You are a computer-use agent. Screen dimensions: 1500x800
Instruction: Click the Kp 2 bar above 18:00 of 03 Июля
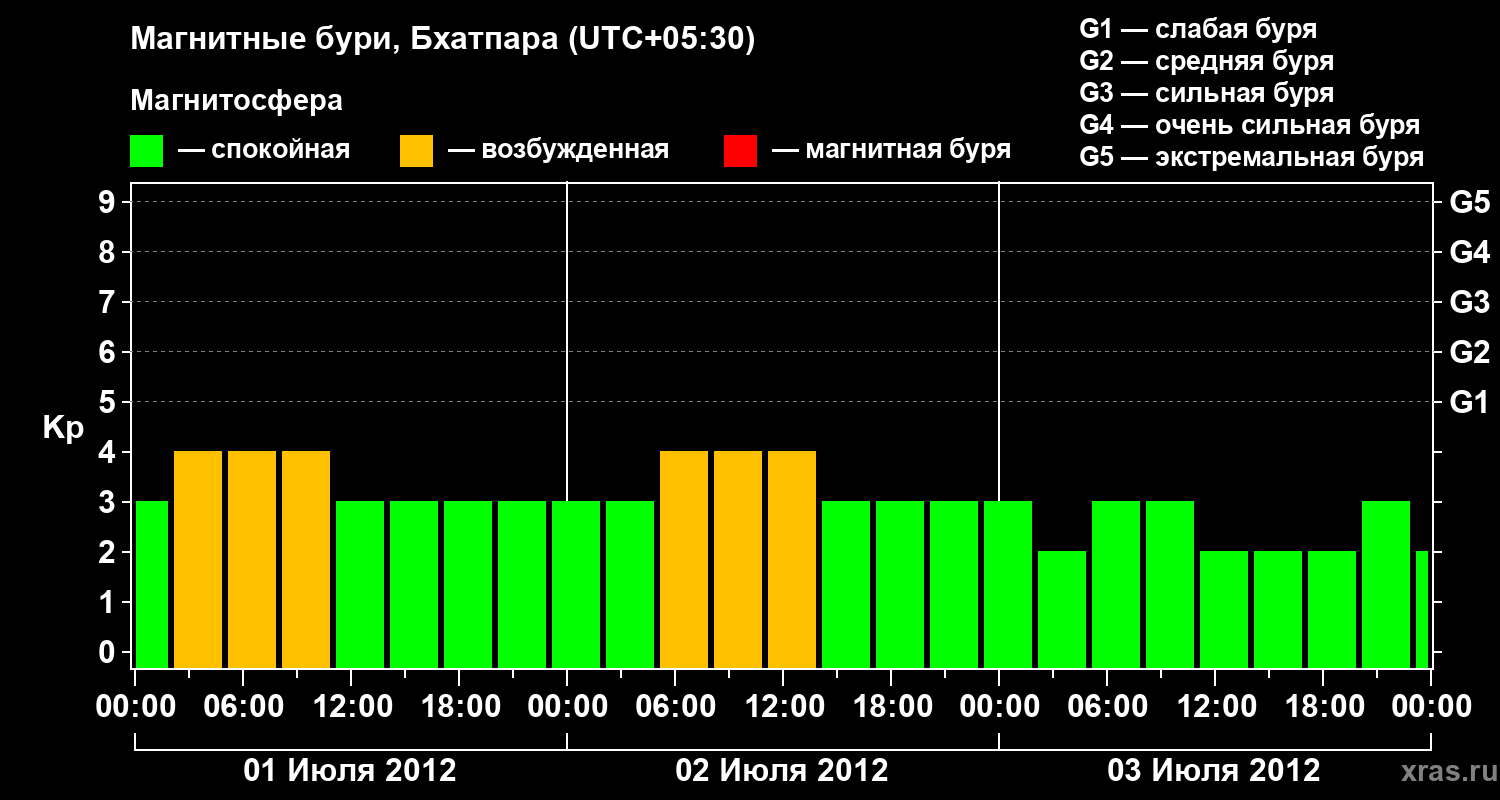[1332, 609]
